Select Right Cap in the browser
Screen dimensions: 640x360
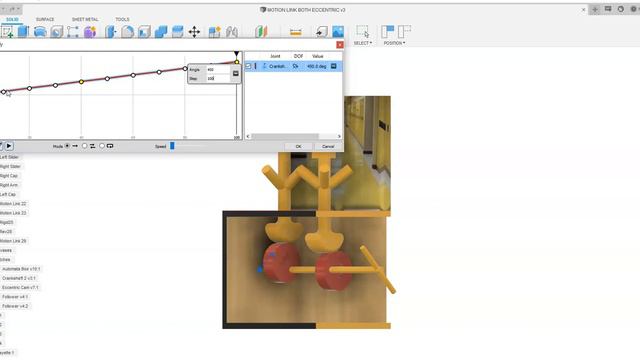(x=9, y=176)
